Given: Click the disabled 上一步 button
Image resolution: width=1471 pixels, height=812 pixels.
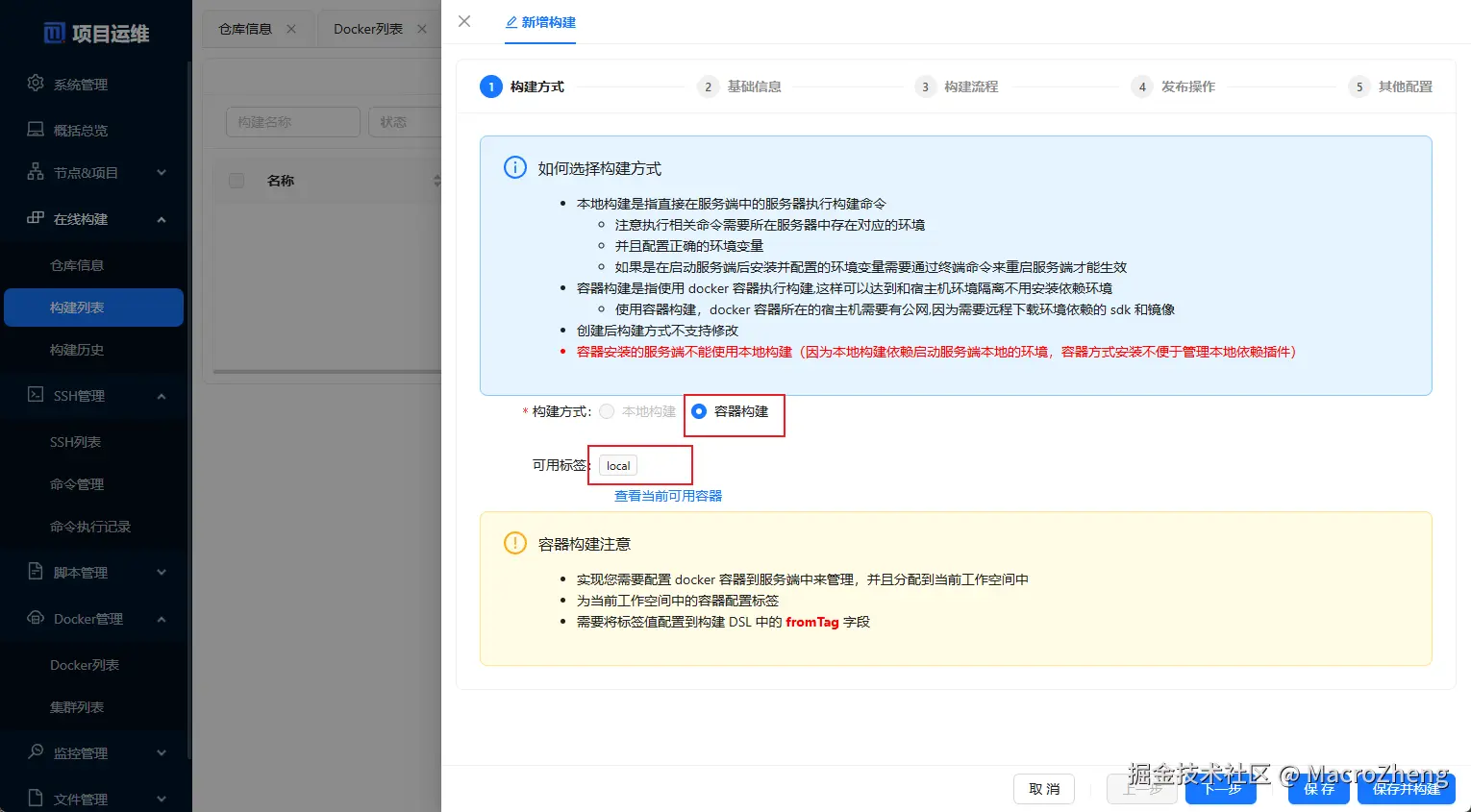Looking at the screenshot, I should (x=1142, y=789).
